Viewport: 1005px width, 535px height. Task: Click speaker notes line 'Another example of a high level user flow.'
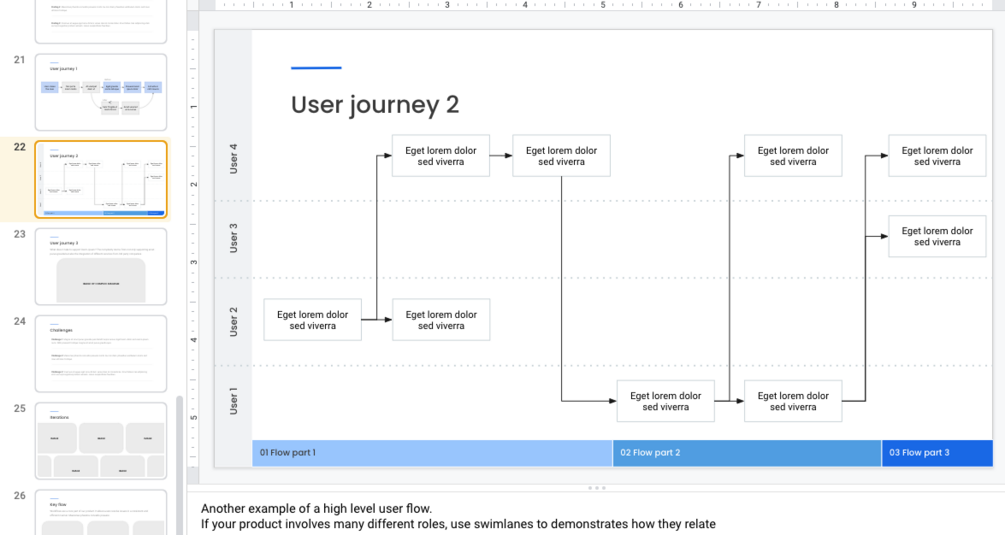pos(317,509)
